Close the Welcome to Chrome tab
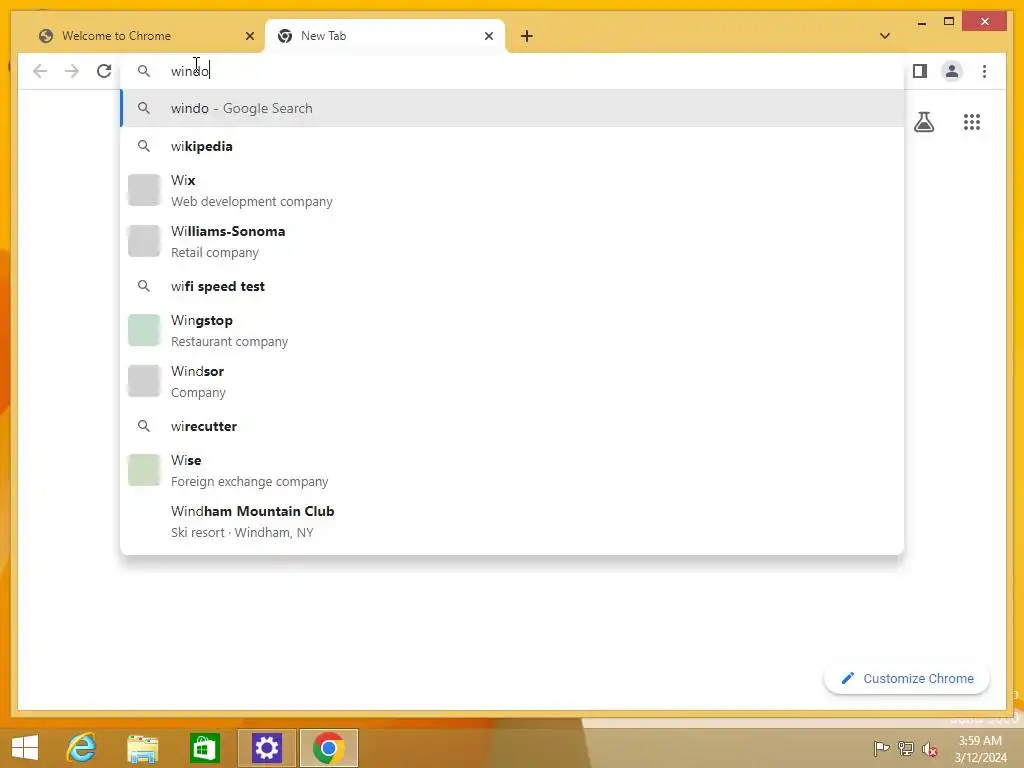This screenshot has width=1024, height=768. (x=249, y=36)
